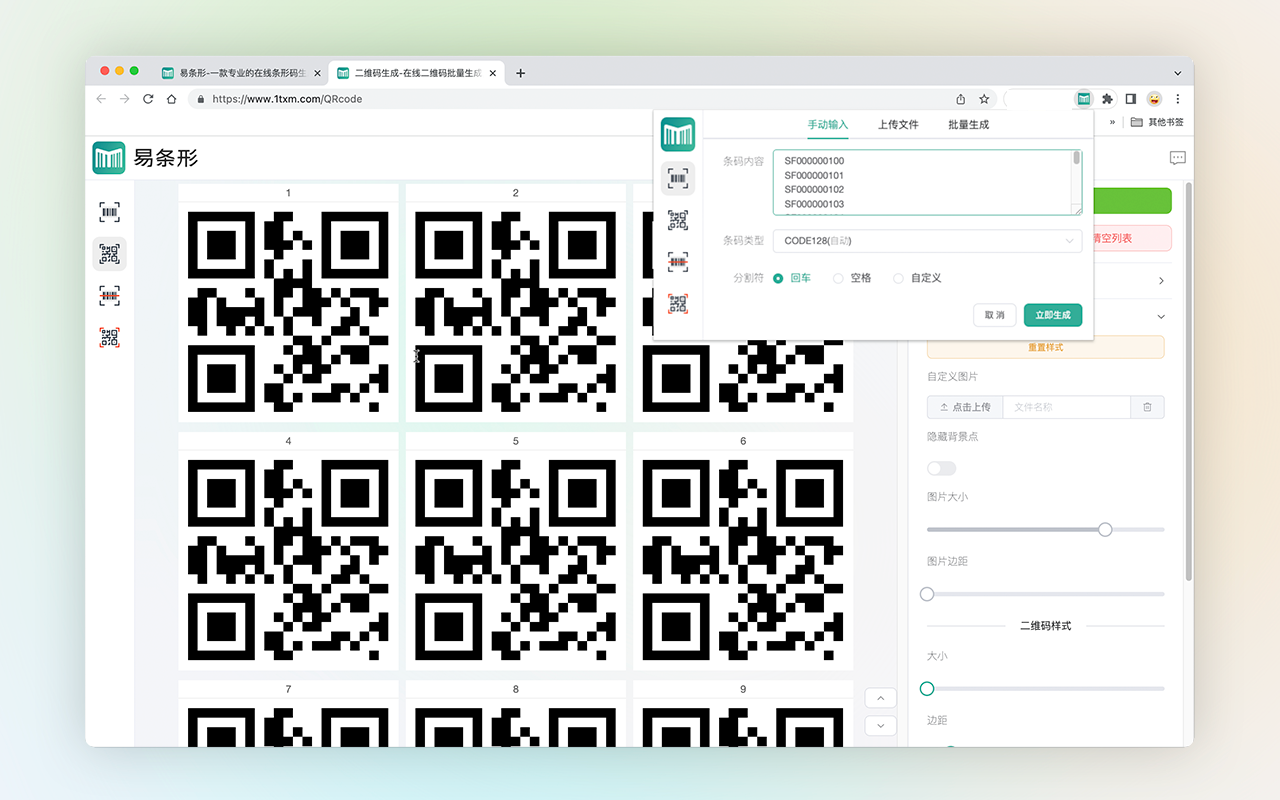Go to the browser home page
The height and width of the screenshot is (800, 1280).
[x=172, y=99]
